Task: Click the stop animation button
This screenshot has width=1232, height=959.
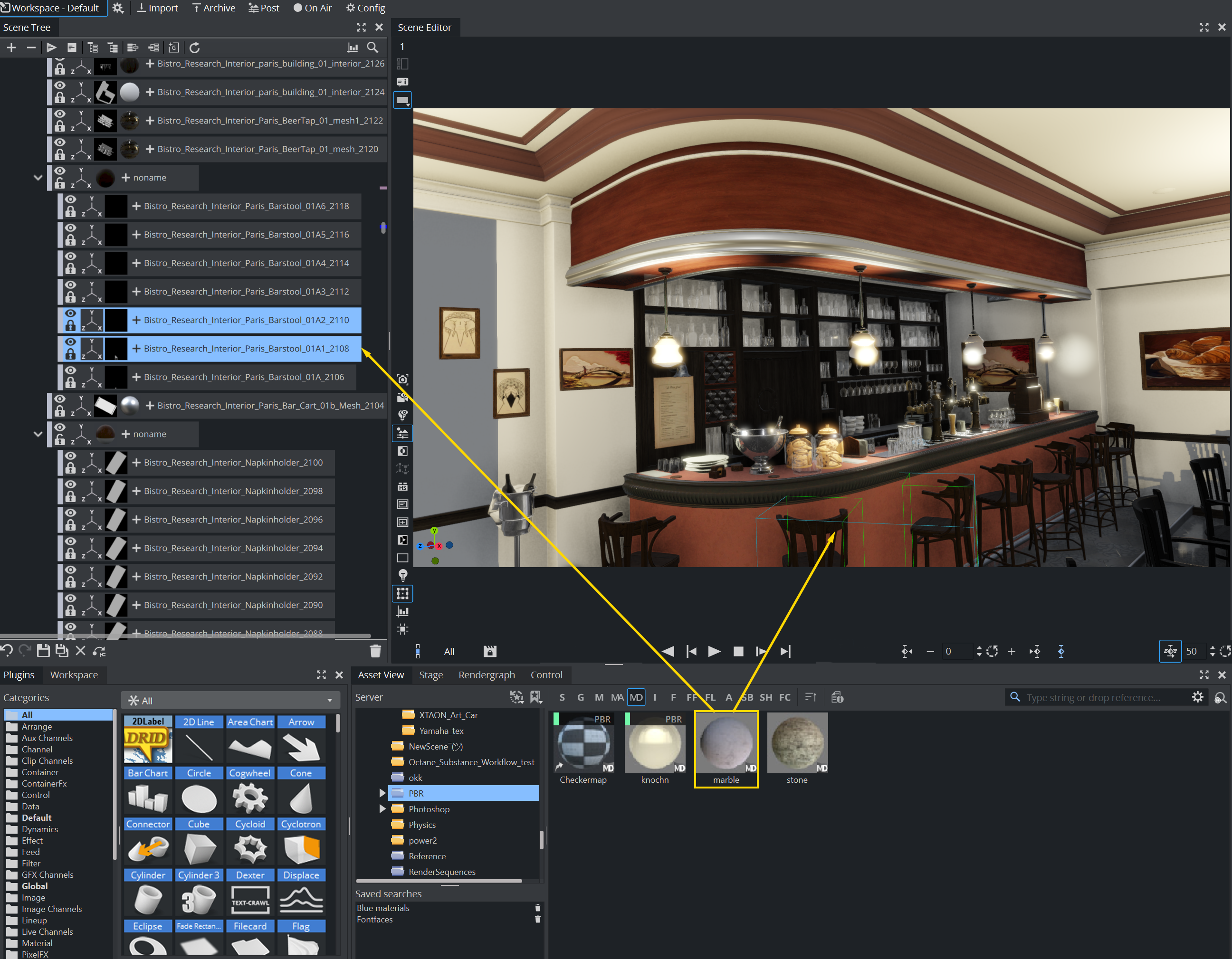Action: tap(738, 651)
